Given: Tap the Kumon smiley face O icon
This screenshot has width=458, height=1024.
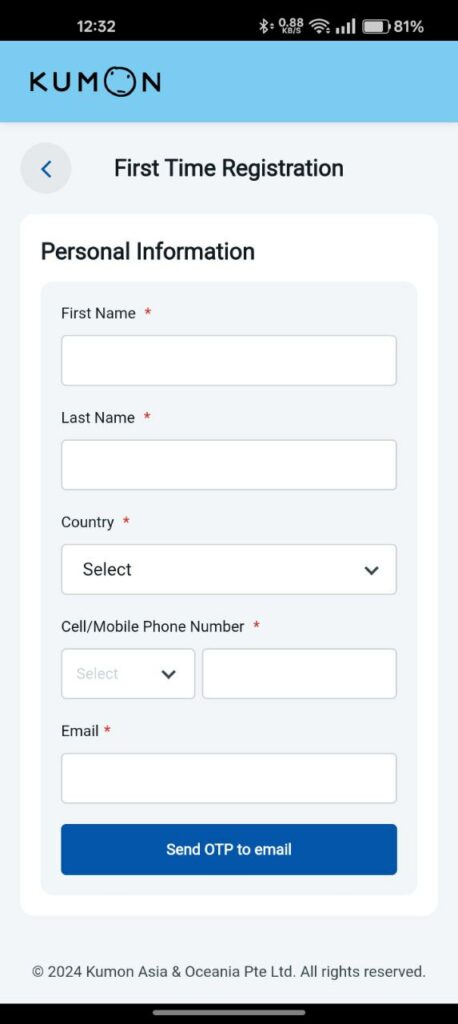Looking at the screenshot, I should tap(118, 82).
